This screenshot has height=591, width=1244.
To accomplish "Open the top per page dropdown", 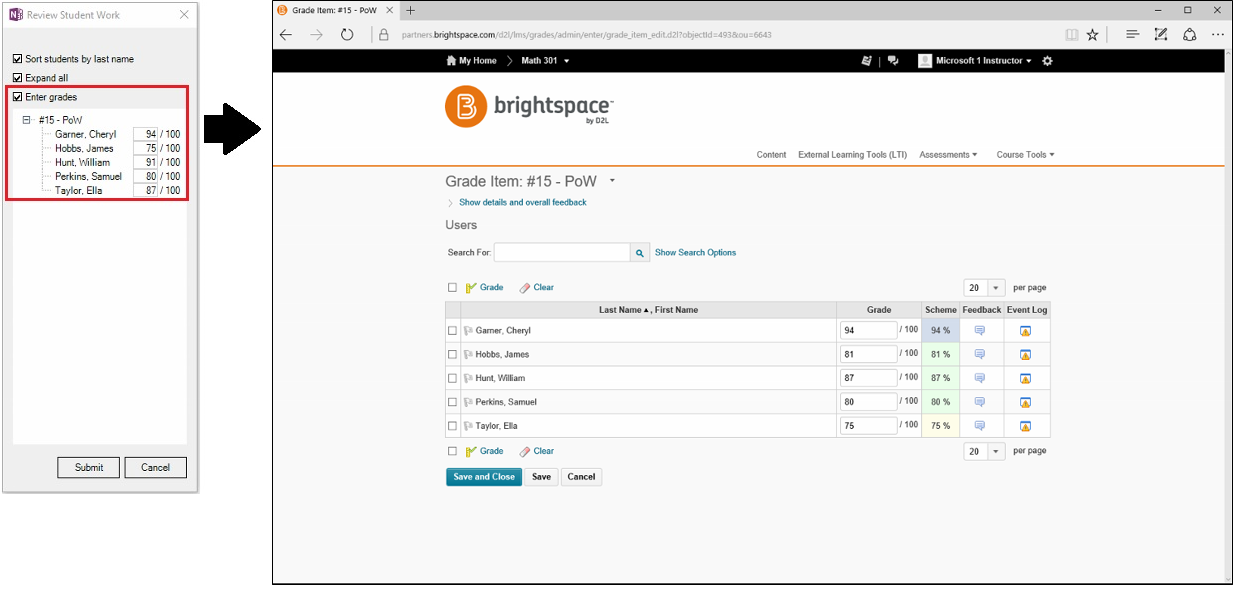I will tap(983, 288).
